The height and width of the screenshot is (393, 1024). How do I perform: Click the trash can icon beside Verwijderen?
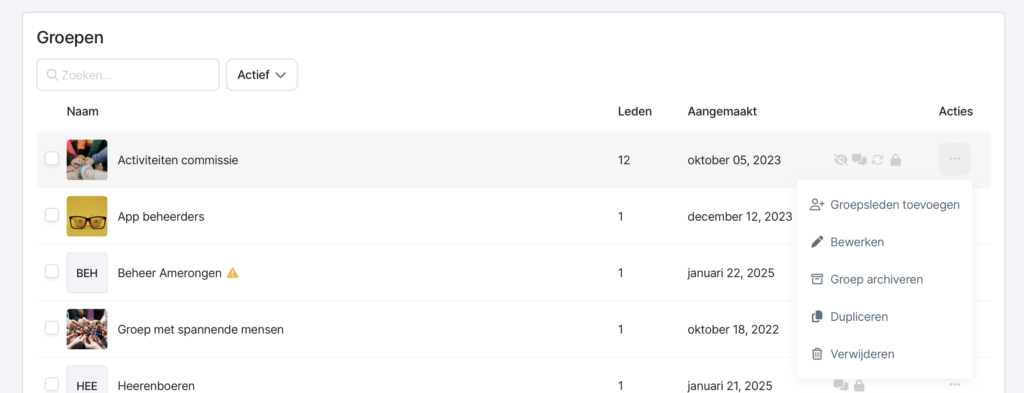(817, 354)
